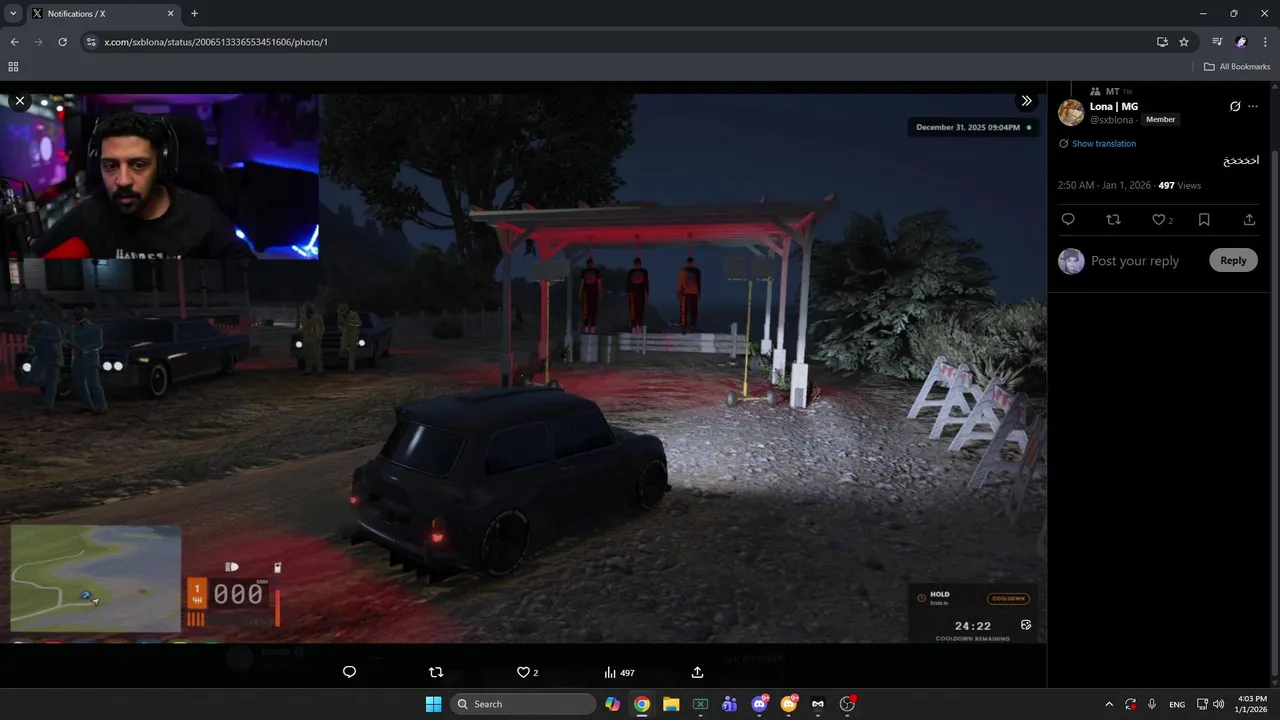The height and width of the screenshot is (720, 1280).
Task: Open the @sxblona handle link
Action: [1111, 120]
